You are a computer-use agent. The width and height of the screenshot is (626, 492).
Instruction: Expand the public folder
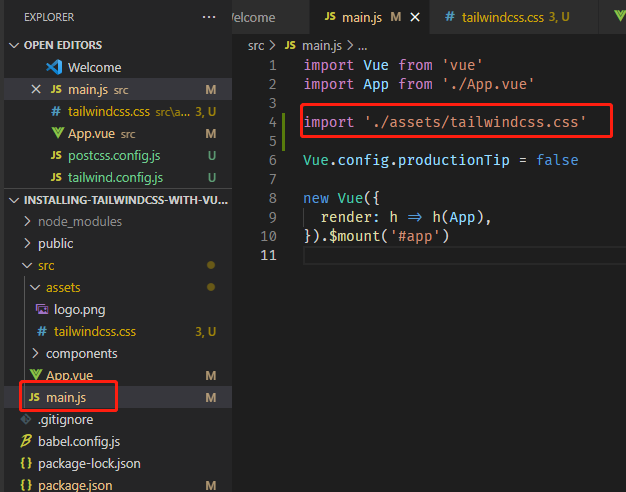tap(27, 243)
